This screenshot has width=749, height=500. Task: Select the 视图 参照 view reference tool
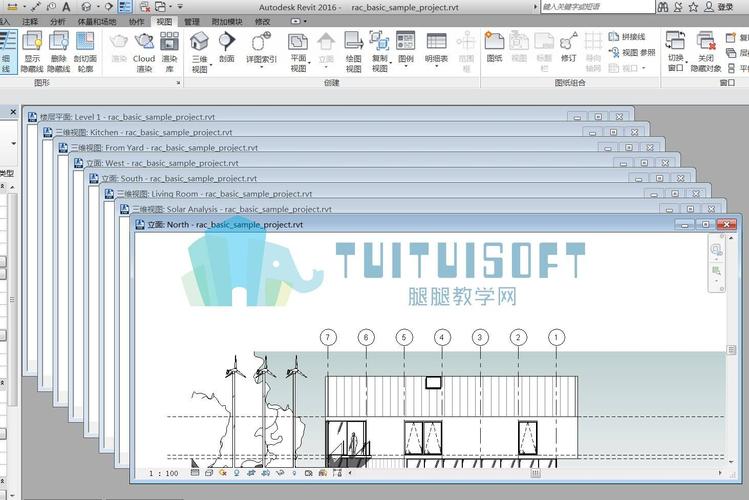pos(631,52)
